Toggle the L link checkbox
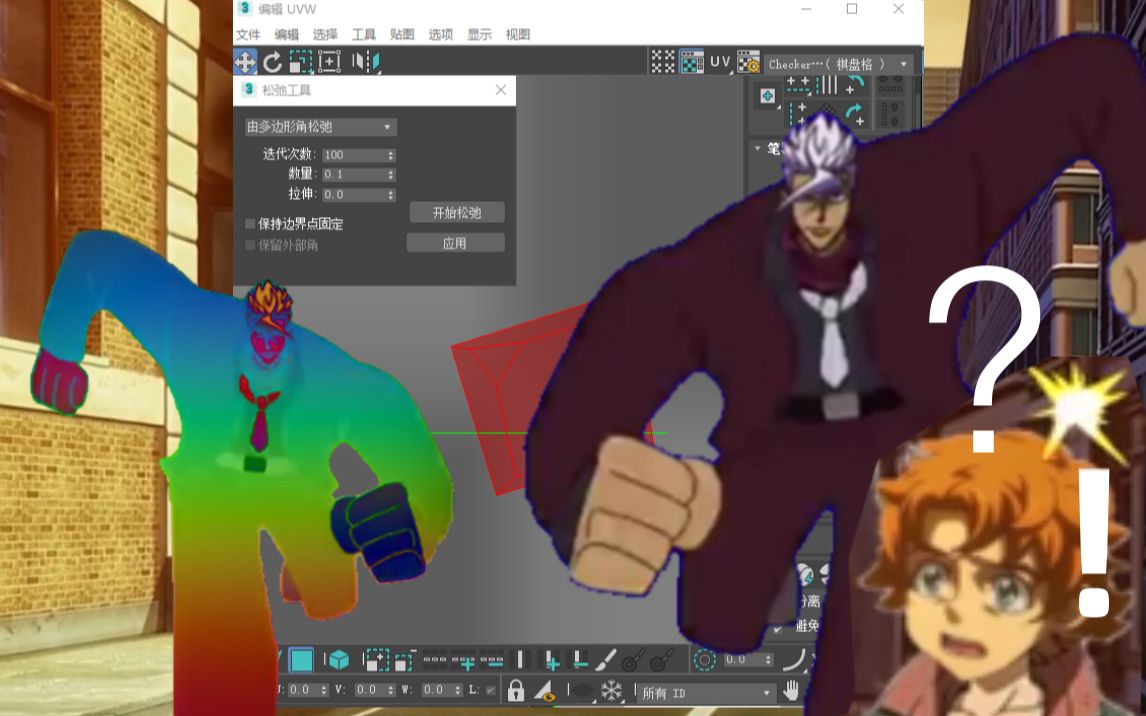The width and height of the screenshot is (1146, 716). (490, 690)
